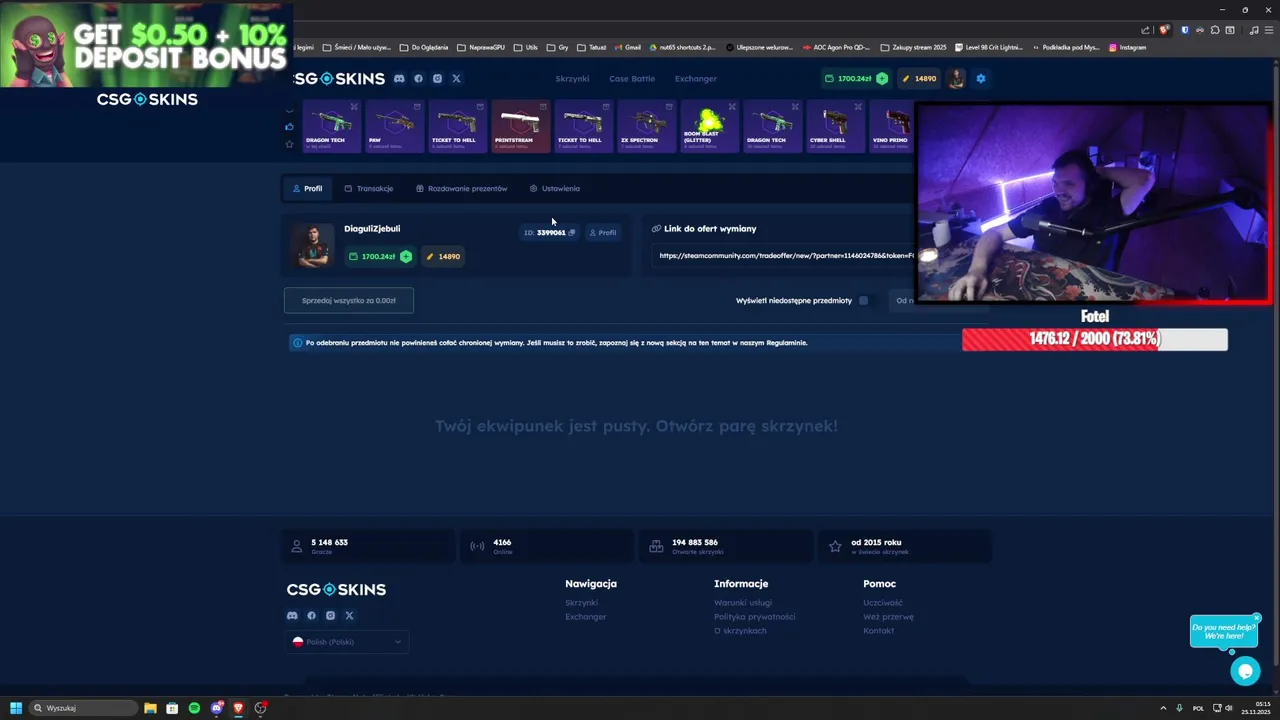
Task: Open Skrzynki in the top navigation
Action: tap(572, 78)
